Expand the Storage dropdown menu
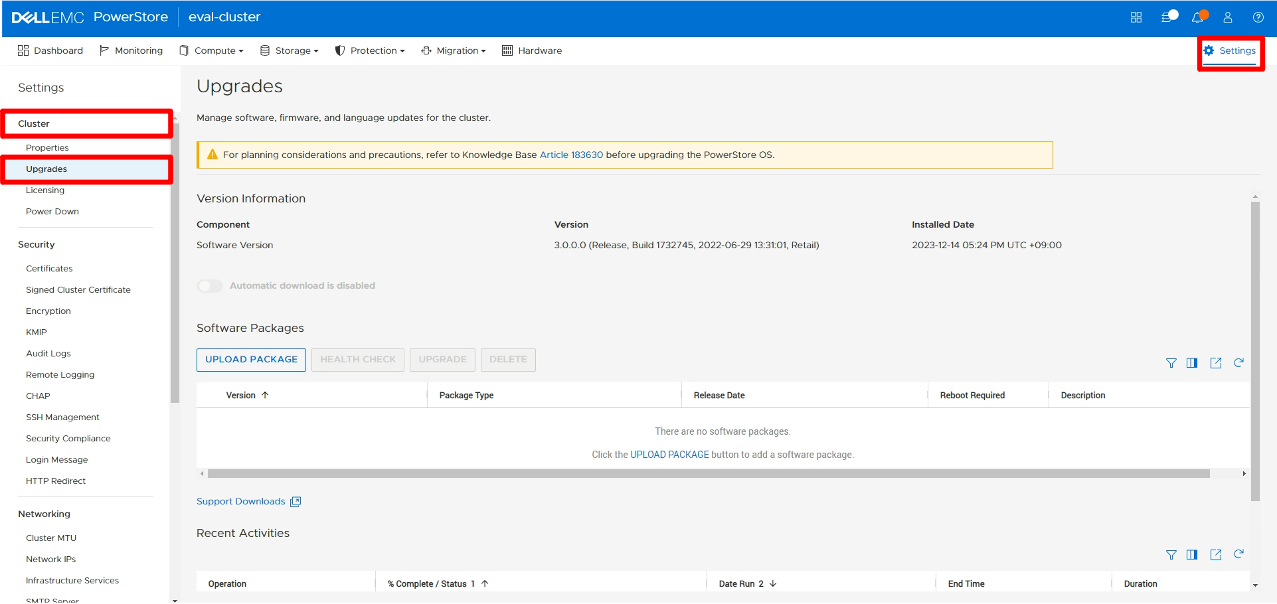 point(289,50)
